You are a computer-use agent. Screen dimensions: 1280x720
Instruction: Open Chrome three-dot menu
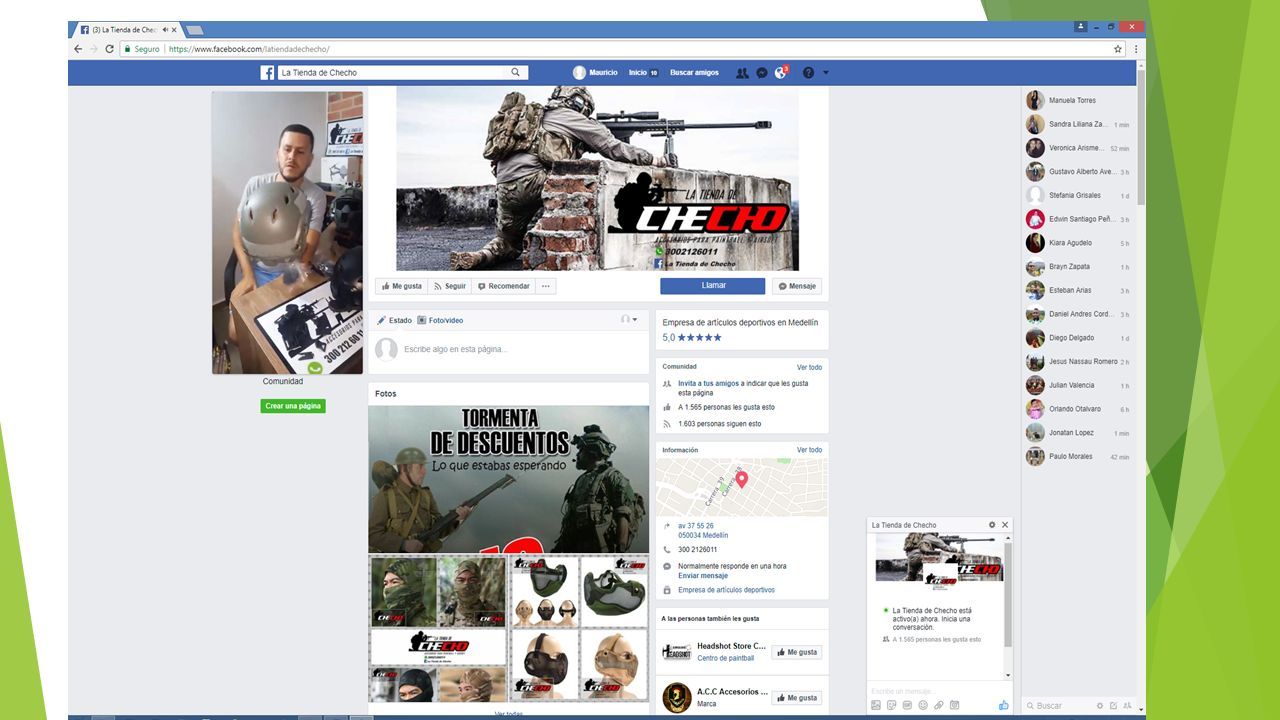tap(1136, 49)
